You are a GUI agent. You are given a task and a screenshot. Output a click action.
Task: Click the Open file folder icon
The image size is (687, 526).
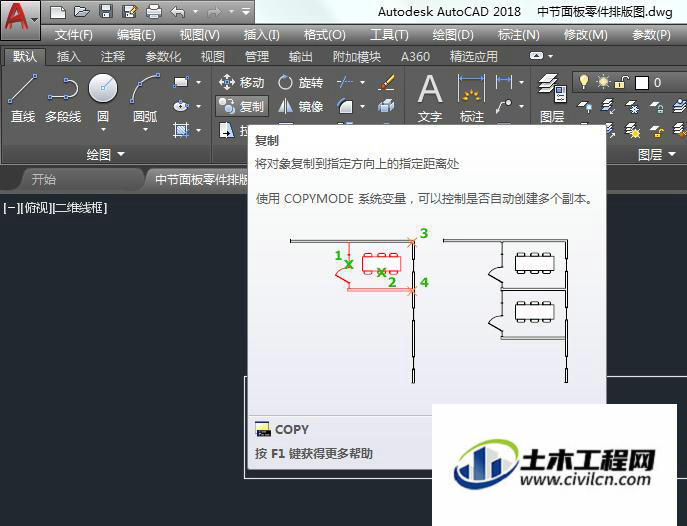81,12
